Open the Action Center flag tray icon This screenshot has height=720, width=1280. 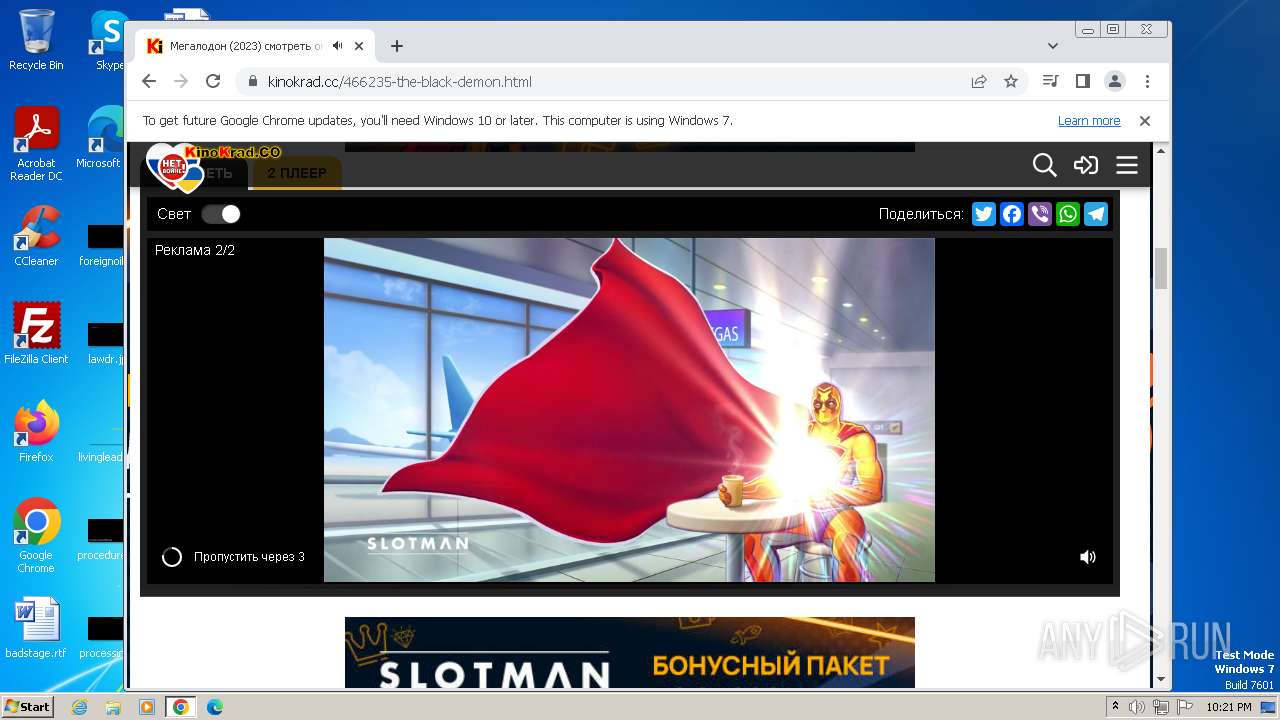click(1184, 707)
